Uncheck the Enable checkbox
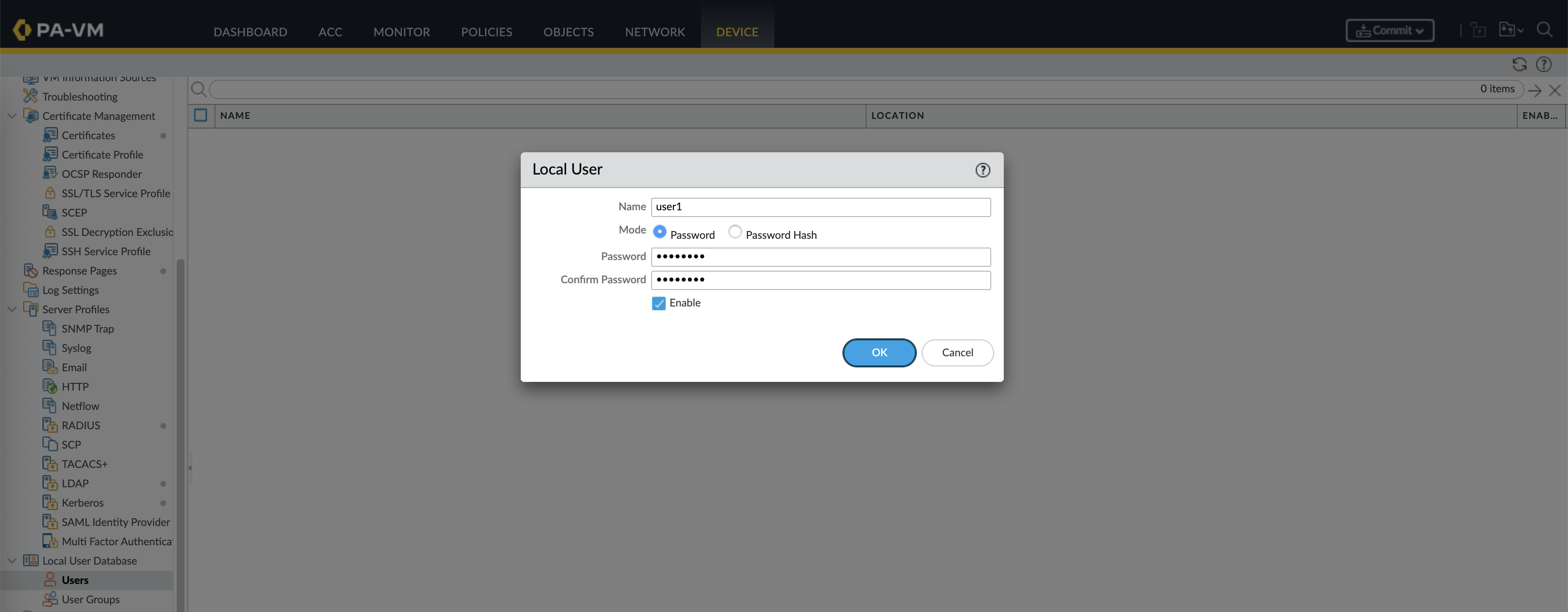The width and height of the screenshot is (1568, 612). 658,303
